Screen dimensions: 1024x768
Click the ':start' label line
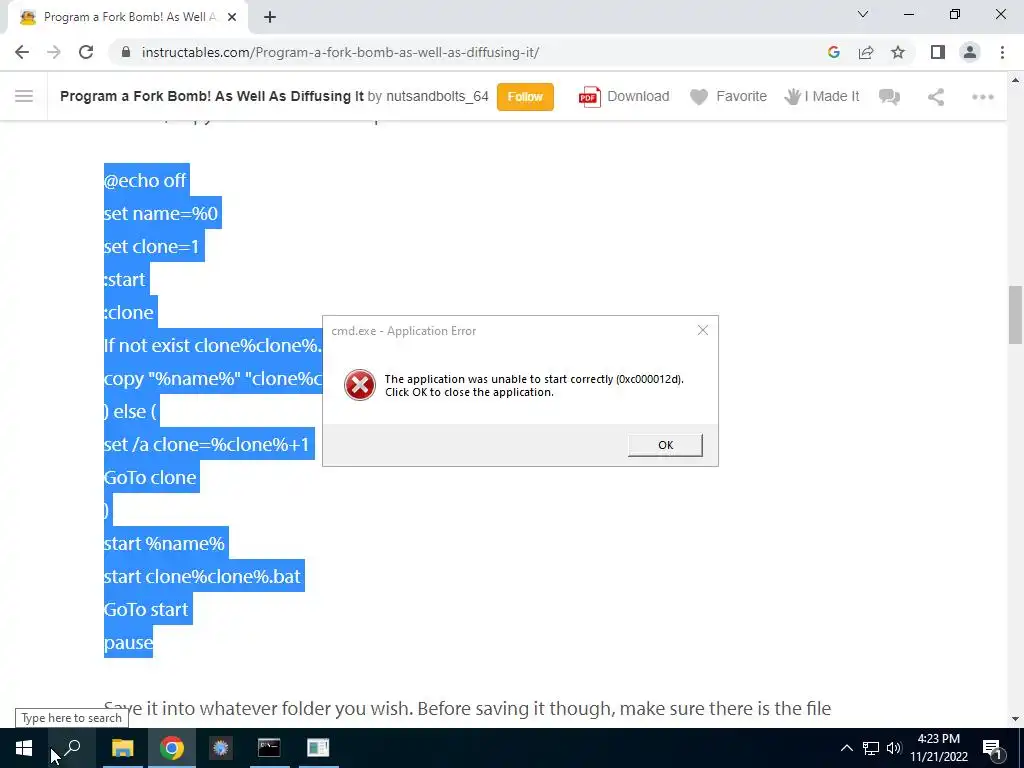point(125,280)
